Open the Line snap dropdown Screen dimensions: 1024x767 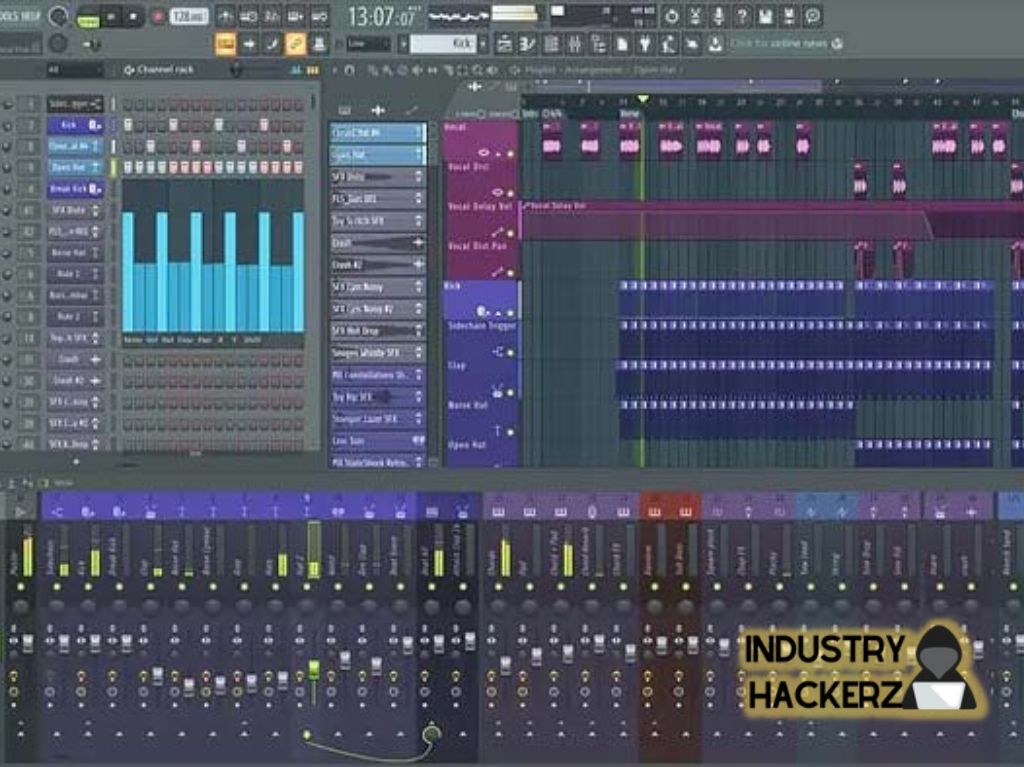point(368,44)
